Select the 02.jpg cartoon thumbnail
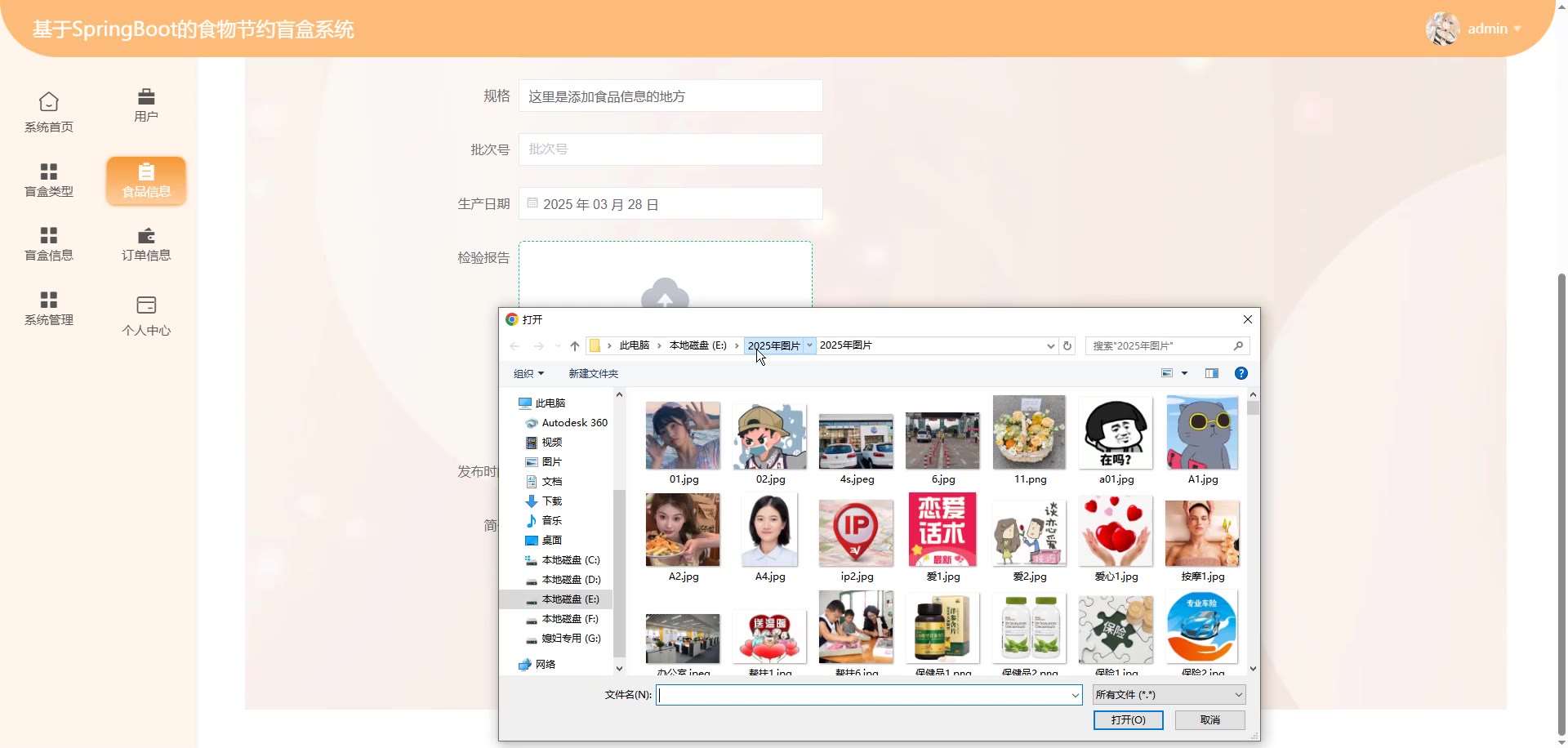The height and width of the screenshot is (748, 1568). pyautogui.click(x=769, y=435)
